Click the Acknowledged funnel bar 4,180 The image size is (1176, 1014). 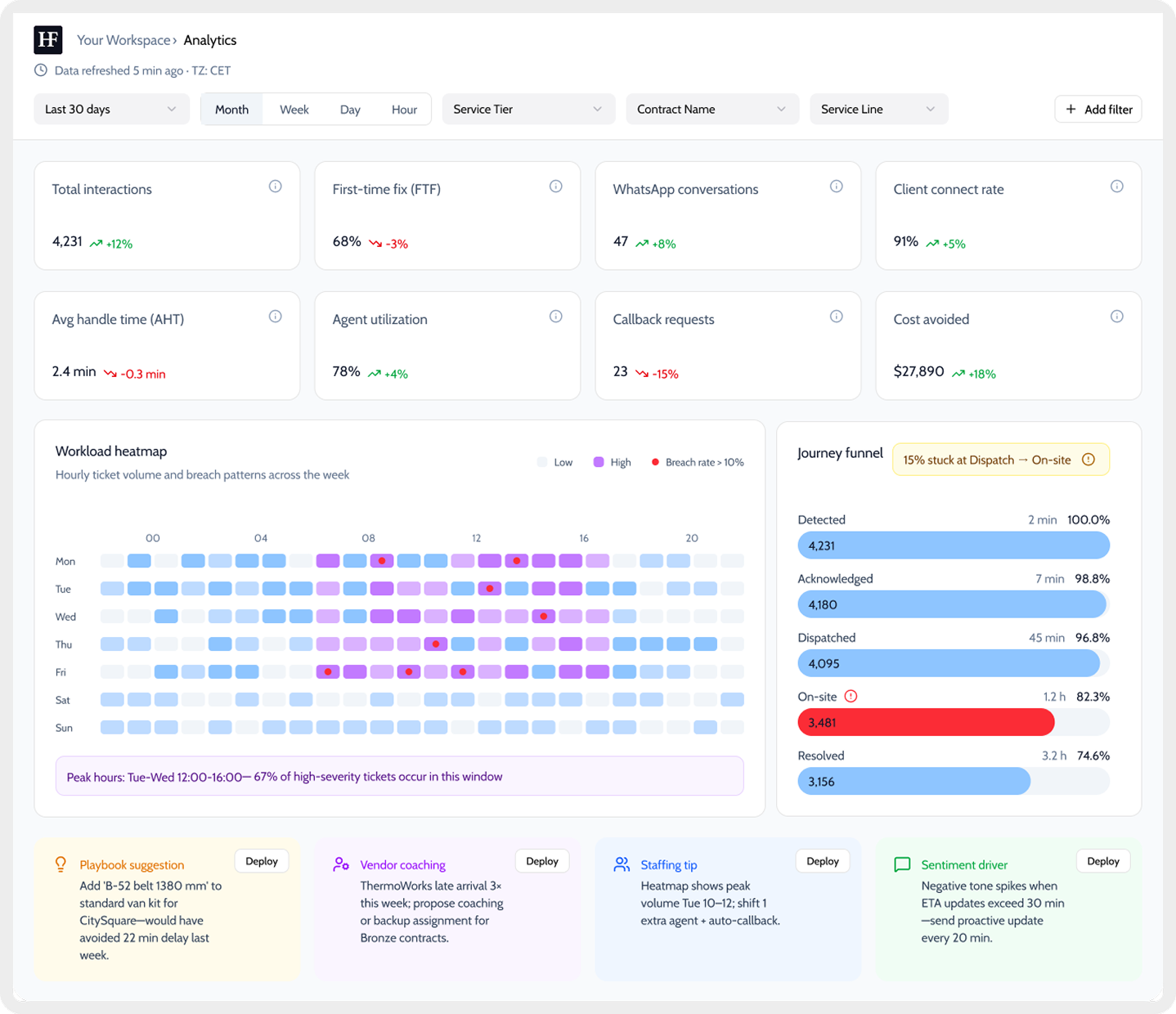pos(952,604)
